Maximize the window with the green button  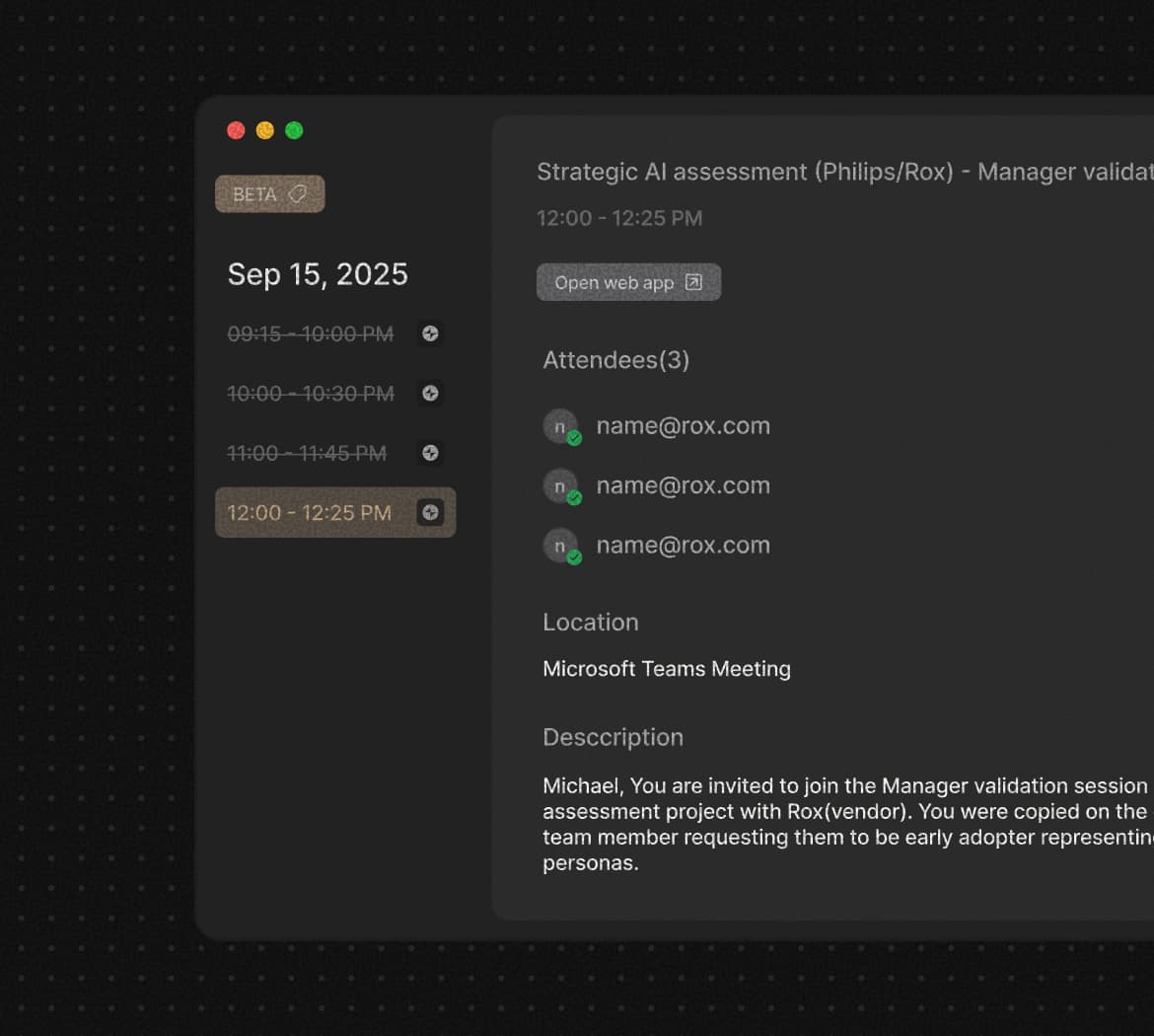pos(294,130)
